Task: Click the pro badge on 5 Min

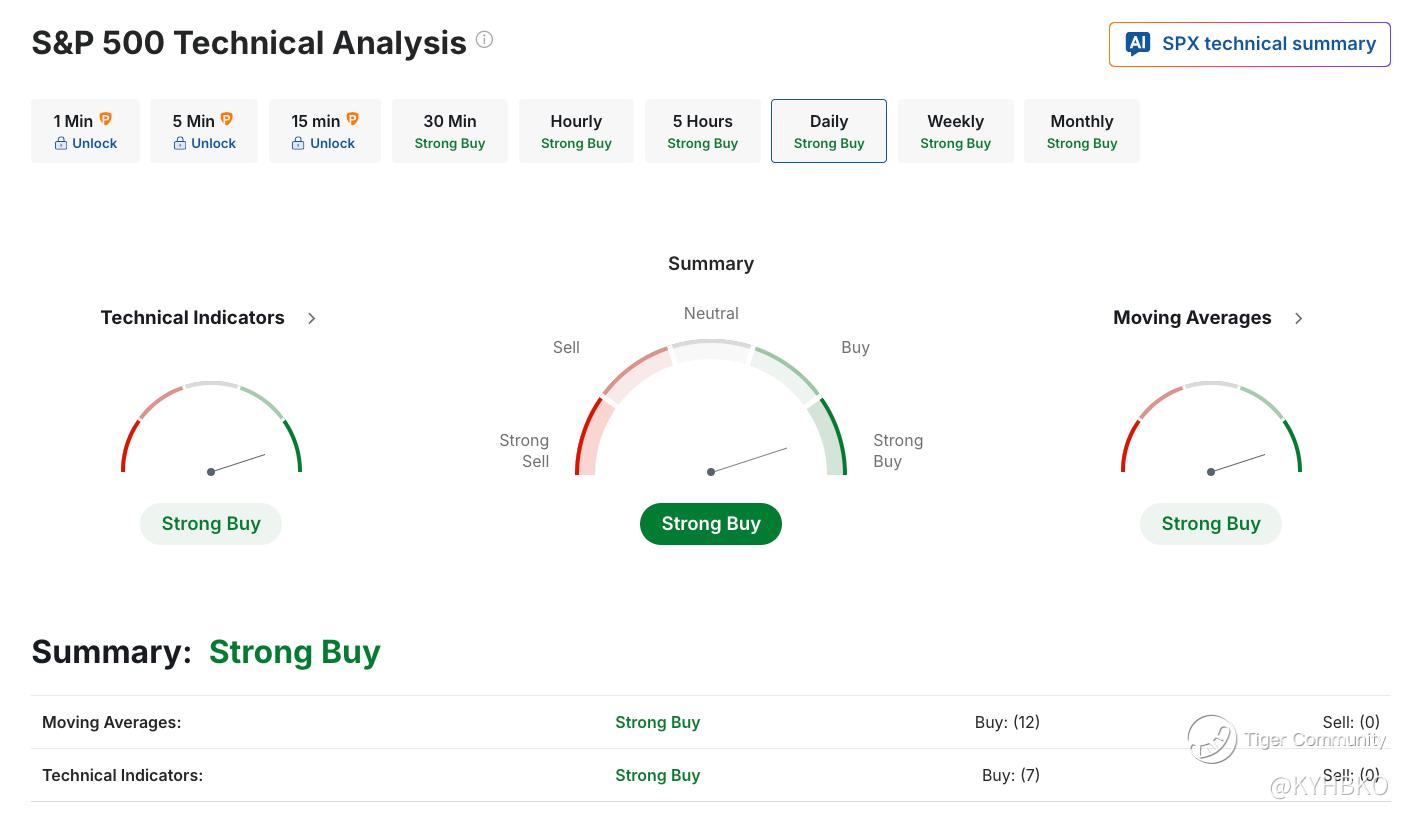Action: click(227, 119)
